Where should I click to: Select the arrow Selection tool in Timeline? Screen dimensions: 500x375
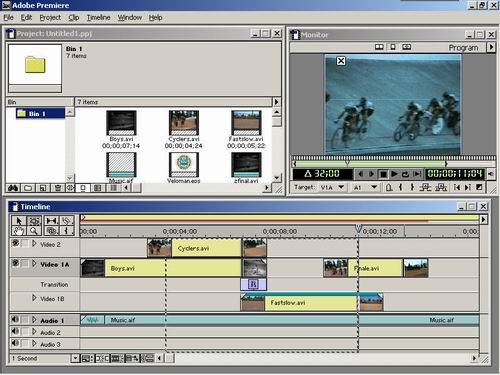(x=19, y=221)
